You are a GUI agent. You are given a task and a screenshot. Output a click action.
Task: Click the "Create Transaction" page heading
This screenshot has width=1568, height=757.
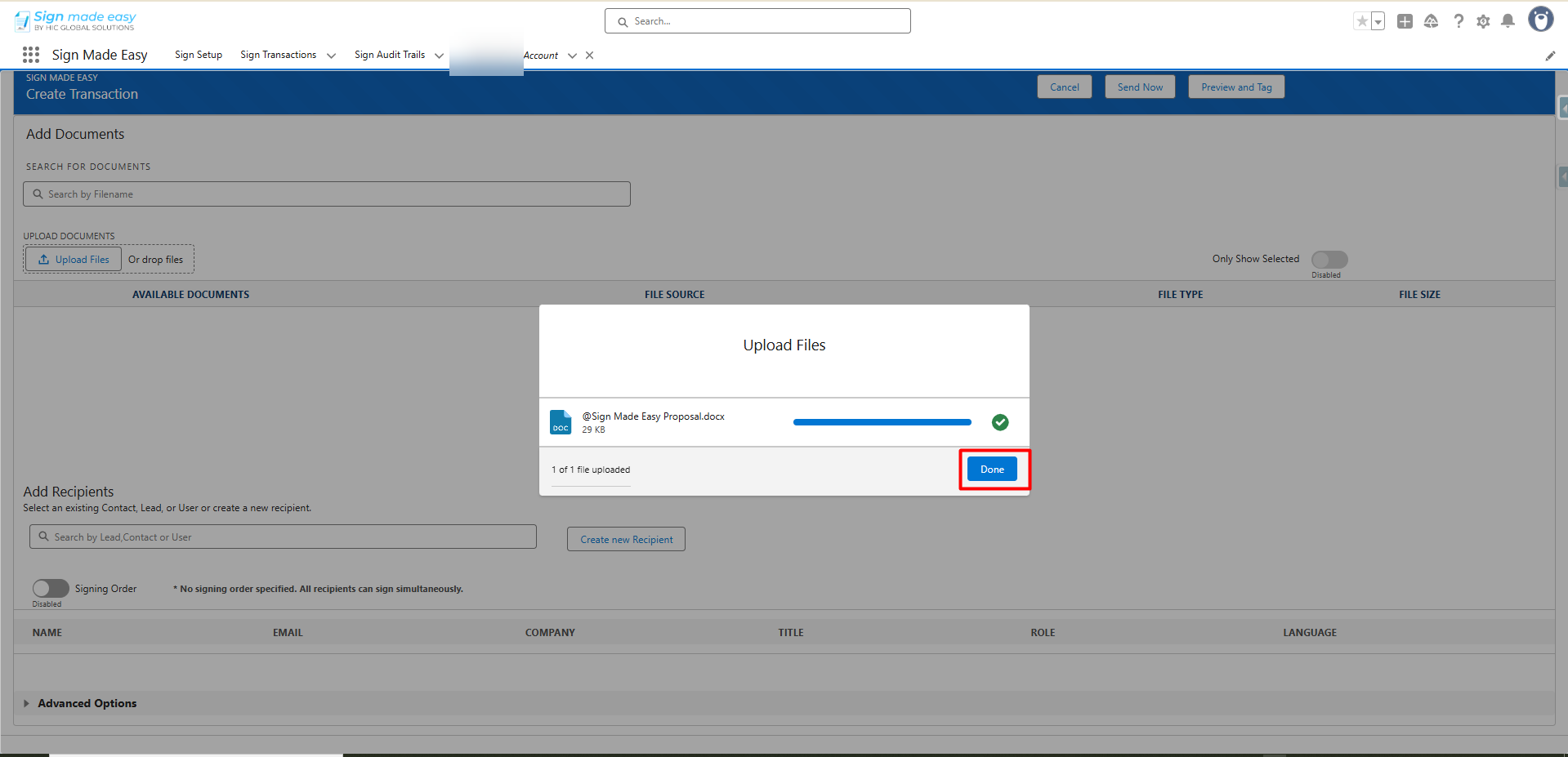pos(82,94)
